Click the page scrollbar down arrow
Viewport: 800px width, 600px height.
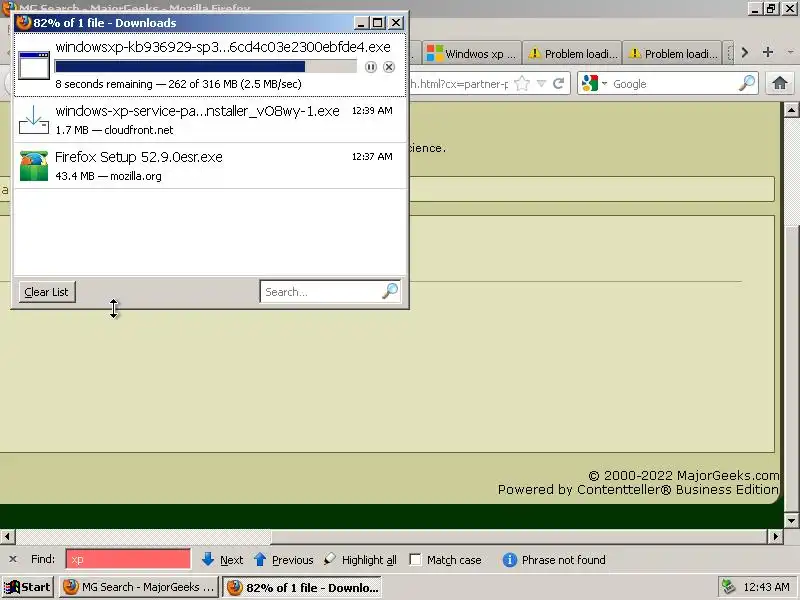click(x=791, y=520)
